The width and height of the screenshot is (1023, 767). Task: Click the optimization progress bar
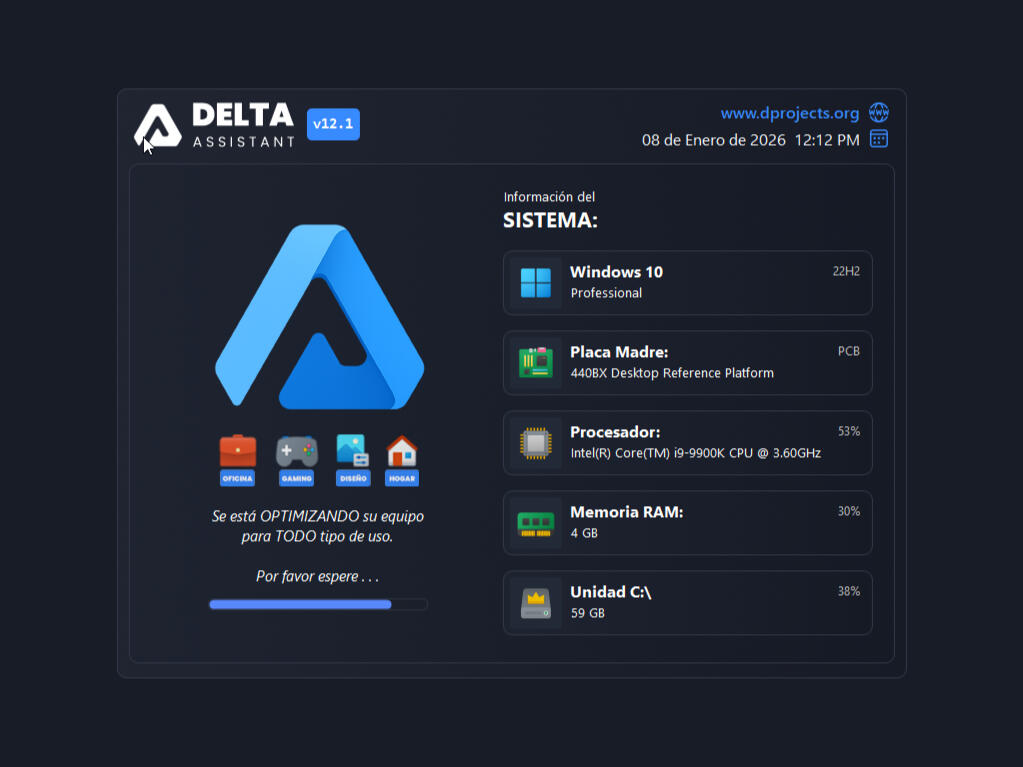tap(318, 604)
